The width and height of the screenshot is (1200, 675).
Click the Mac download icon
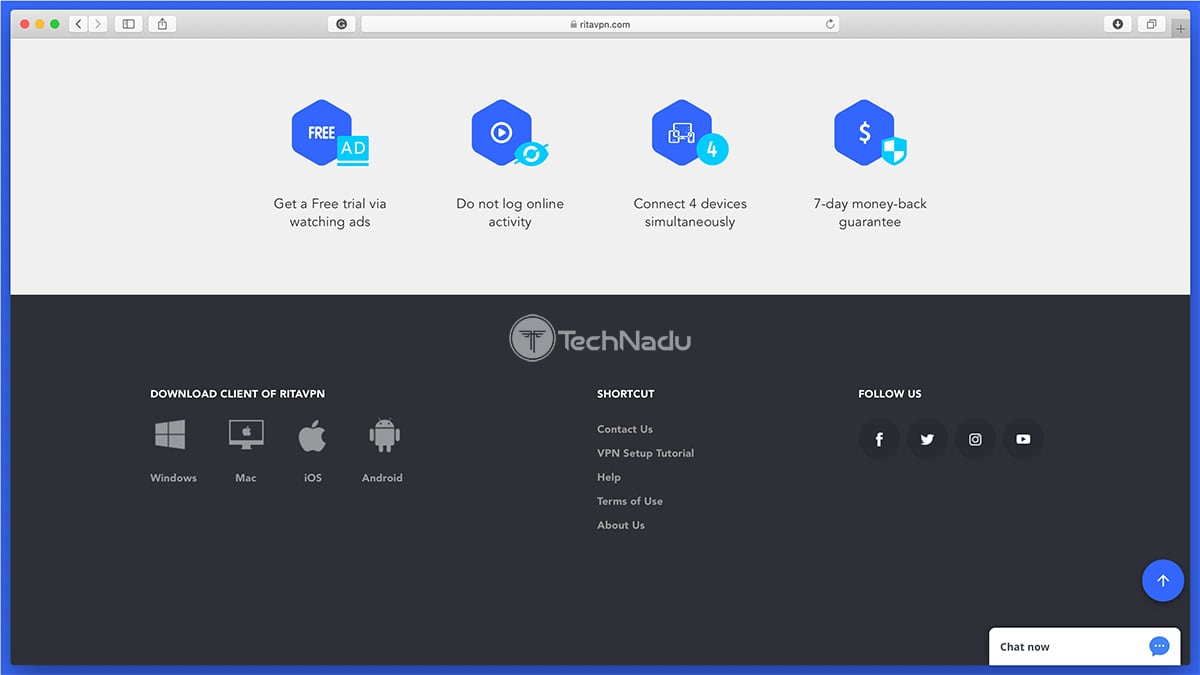pos(246,434)
